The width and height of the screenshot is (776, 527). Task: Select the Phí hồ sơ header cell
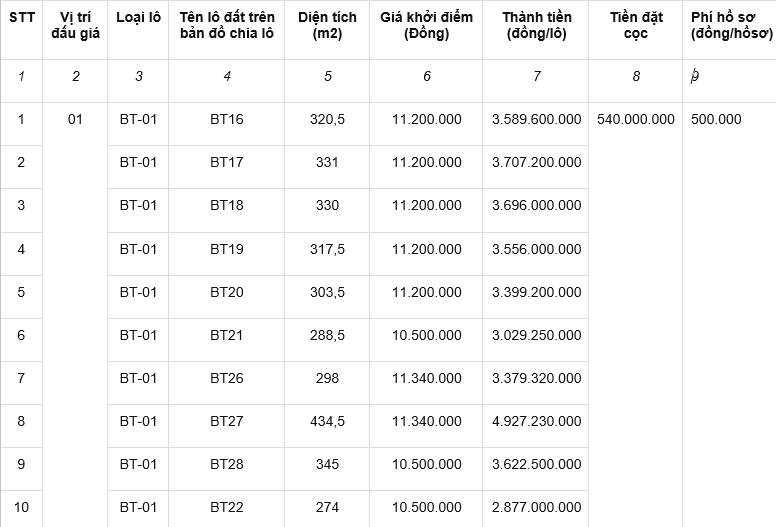coord(729,30)
